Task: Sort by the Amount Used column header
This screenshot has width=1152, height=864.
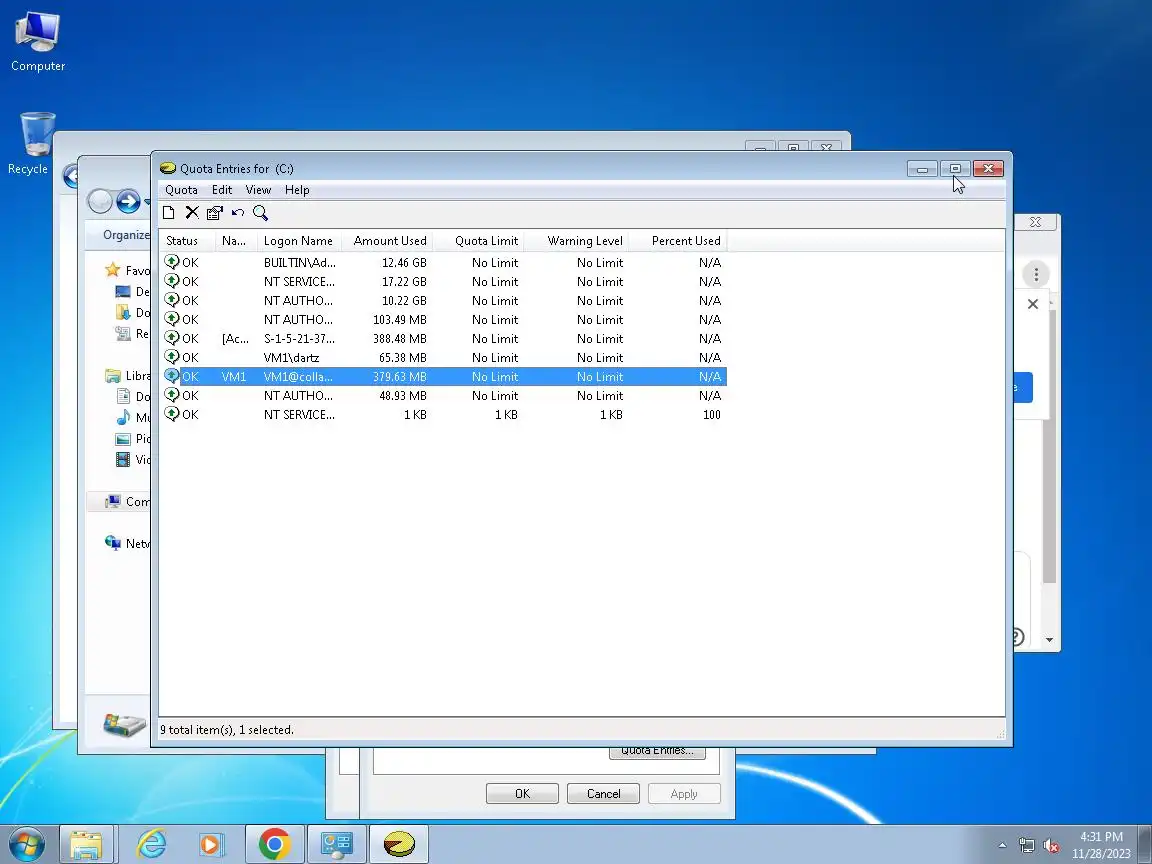Action: click(x=387, y=241)
